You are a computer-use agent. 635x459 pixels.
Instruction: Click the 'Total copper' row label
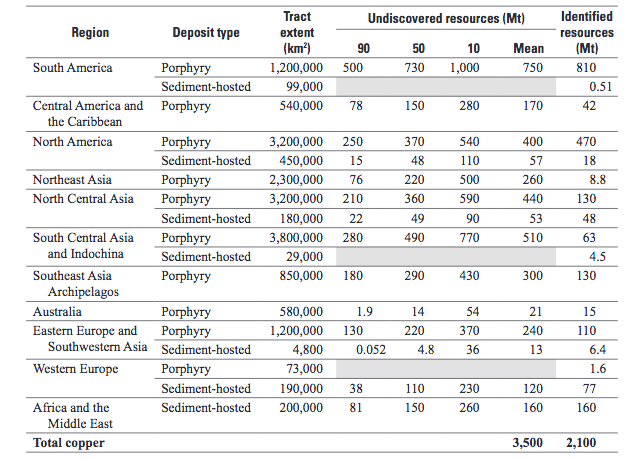tap(69, 442)
